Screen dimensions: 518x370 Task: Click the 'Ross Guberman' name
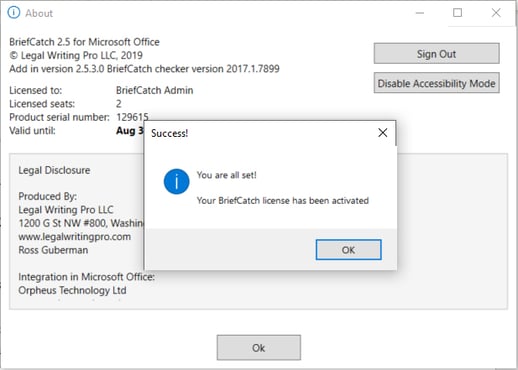click(x=53, y=250)
